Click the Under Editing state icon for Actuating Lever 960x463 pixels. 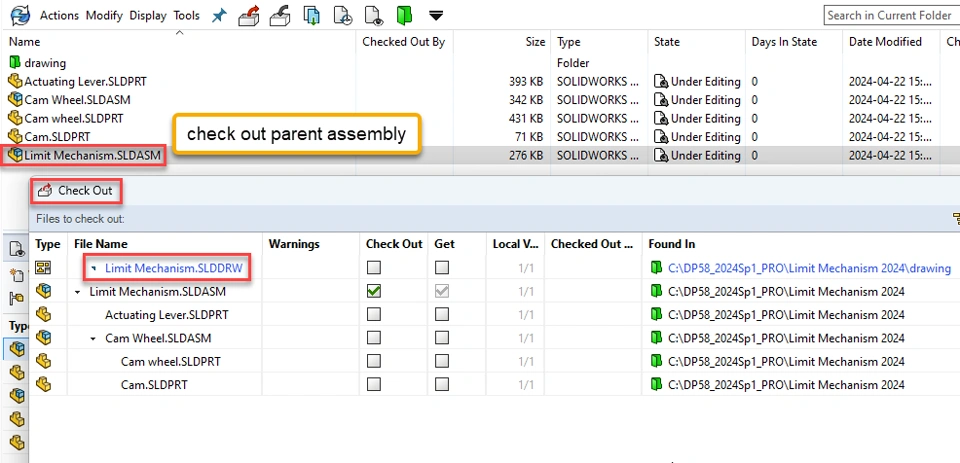coord(661,81)
